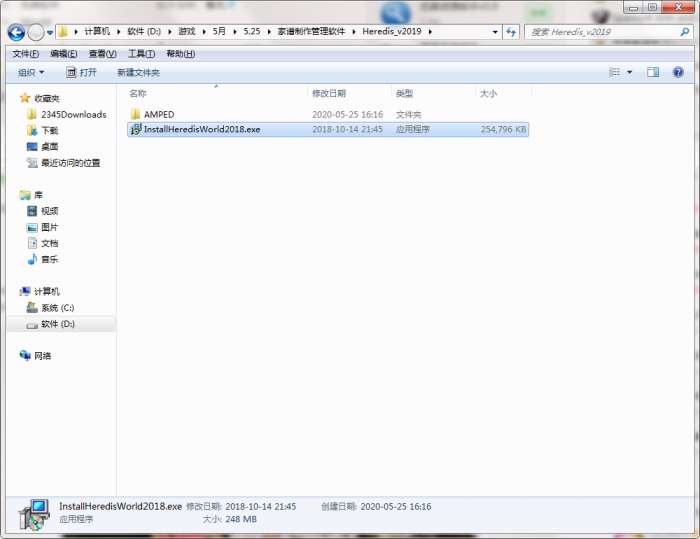Open the 编辑(E) menu
700x539 pixels.
pyautogui.click(x=64, y=54)
